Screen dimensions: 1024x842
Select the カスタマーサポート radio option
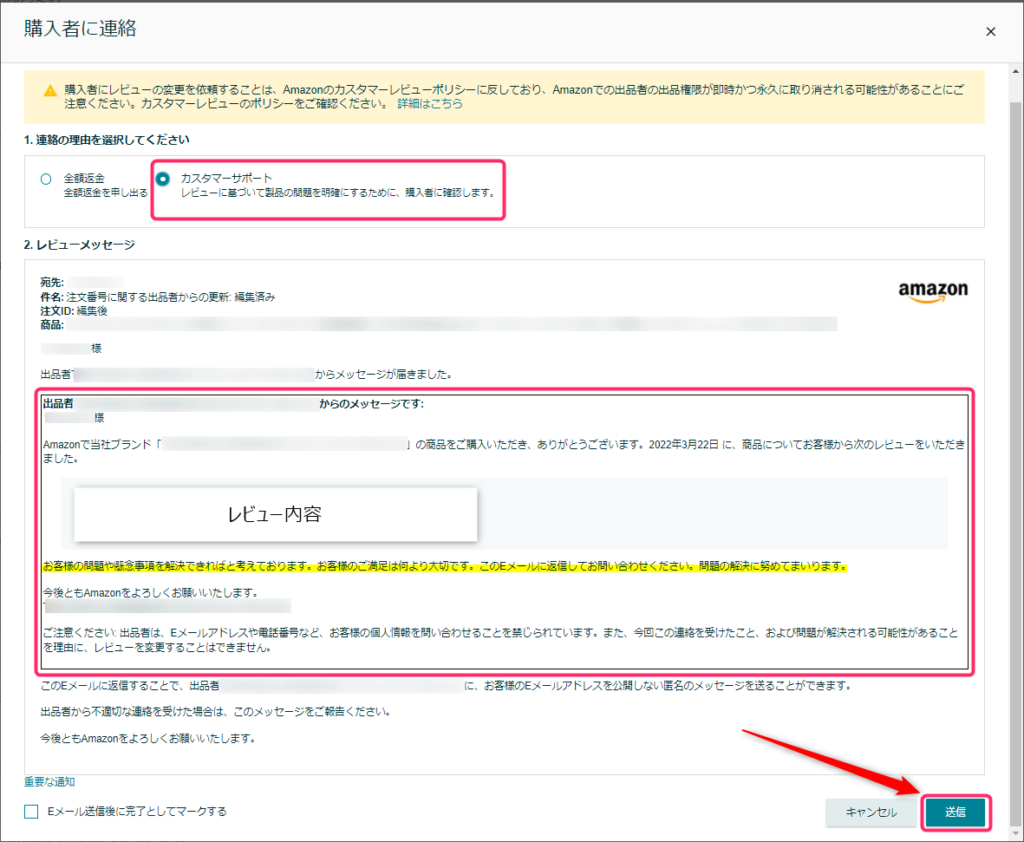pyautogui.click(x=163, y=178)
